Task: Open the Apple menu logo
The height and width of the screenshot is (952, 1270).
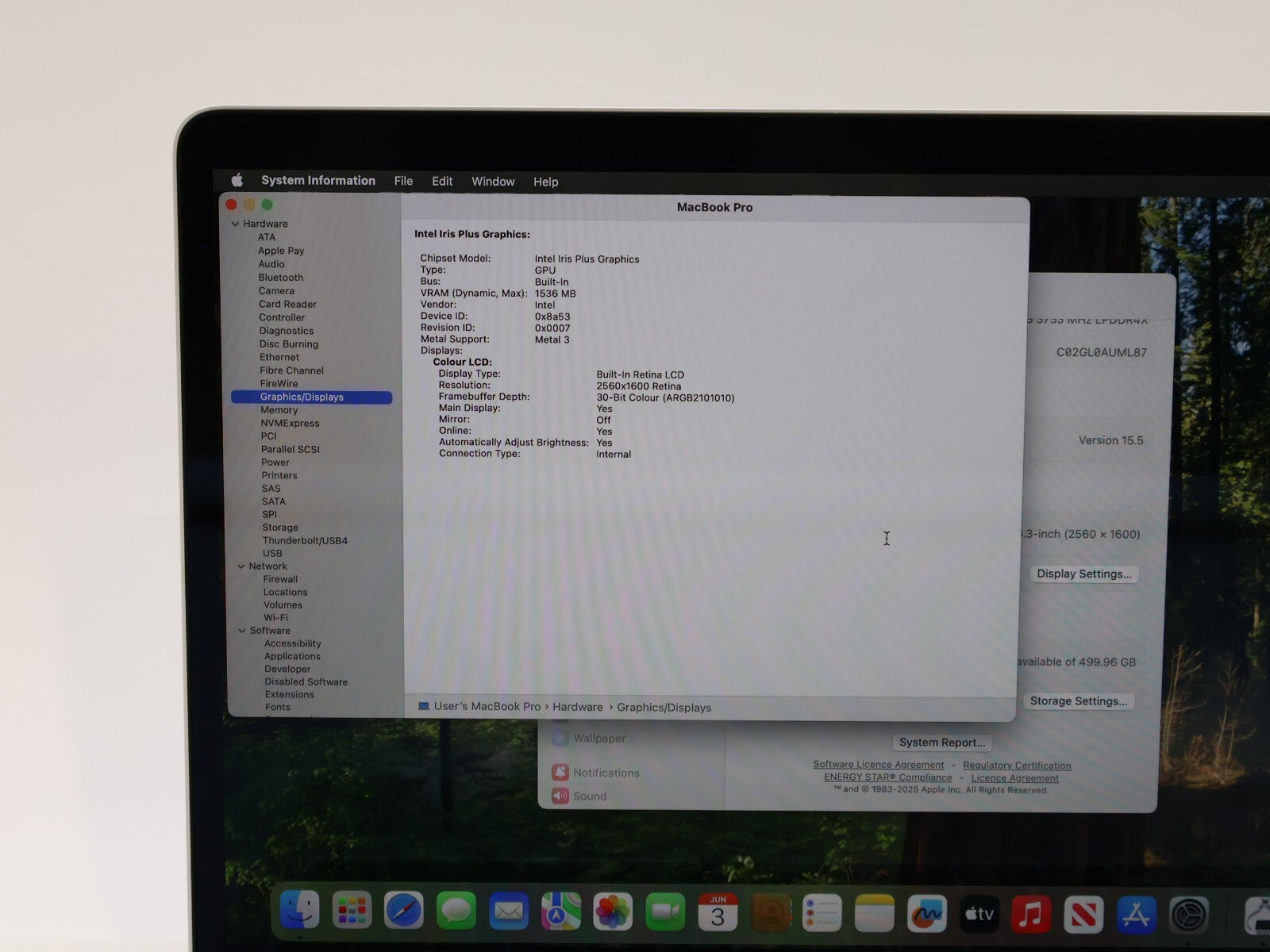Action: point(237,180)
